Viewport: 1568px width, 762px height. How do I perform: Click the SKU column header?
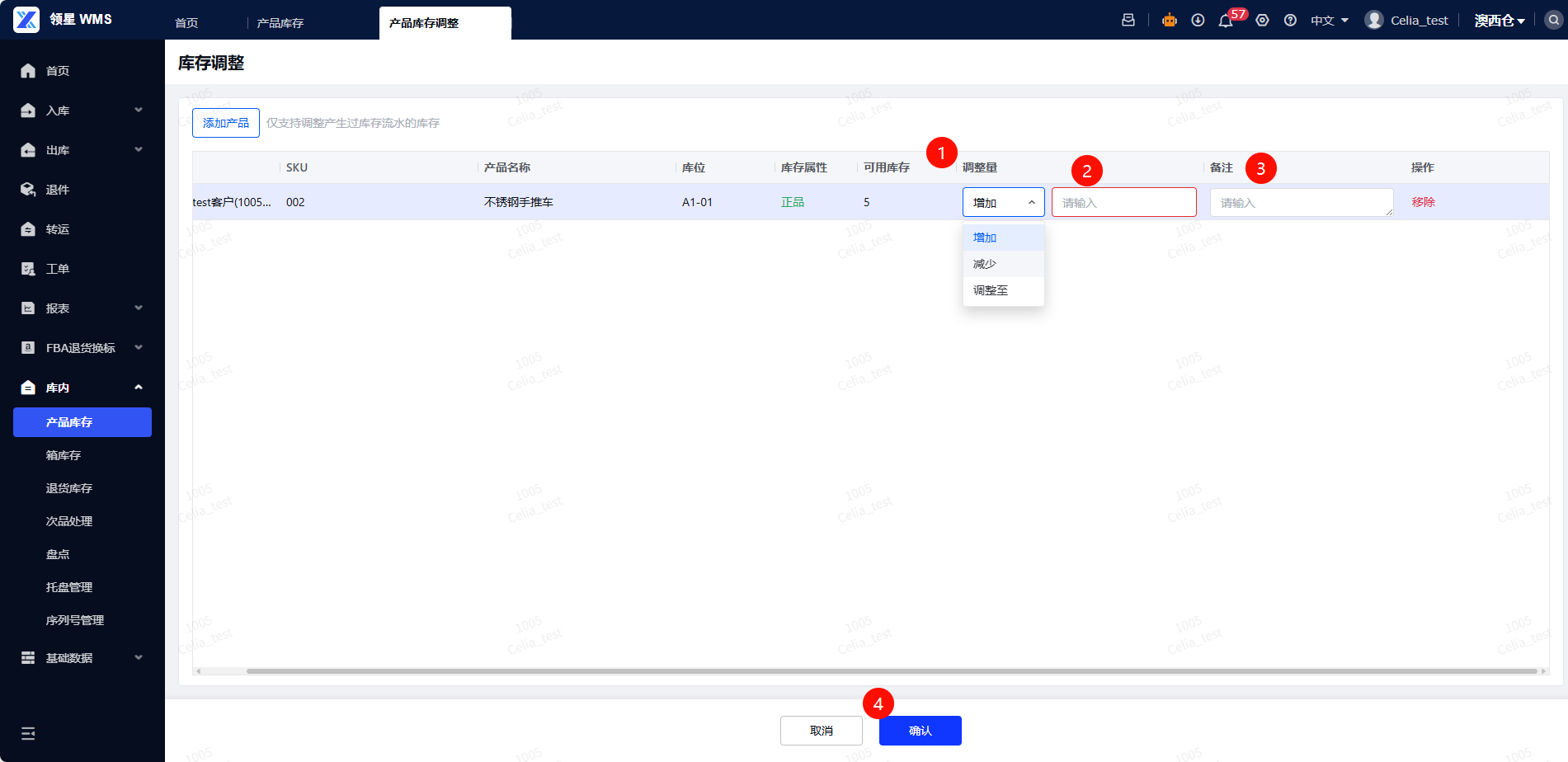(297, 167)
